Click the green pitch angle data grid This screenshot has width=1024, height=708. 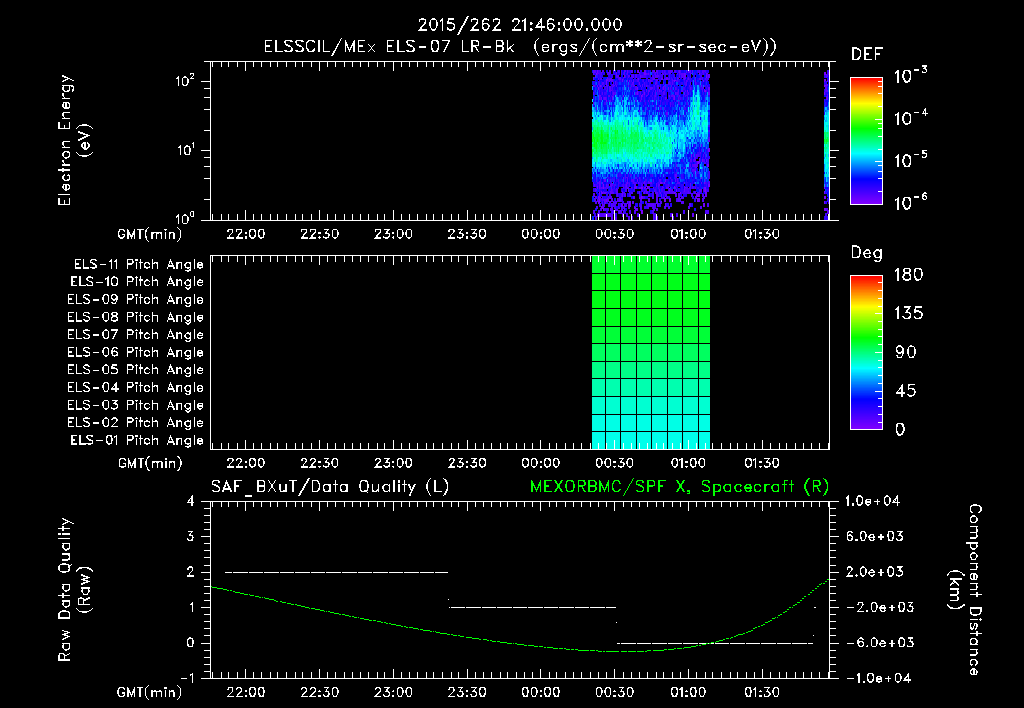click(x=650, y=352)
